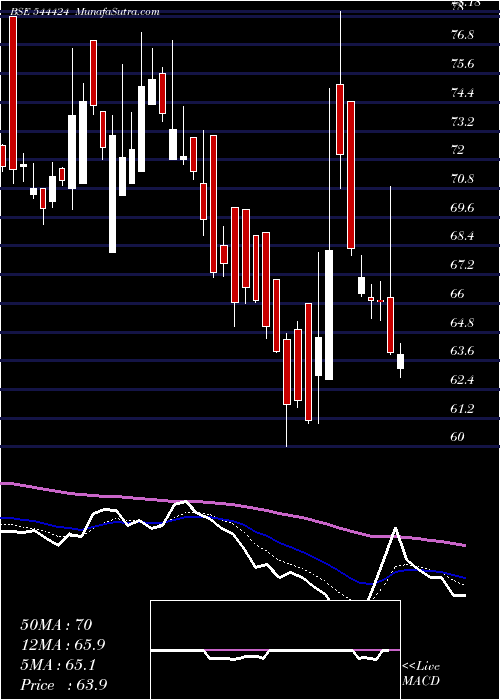Click the 12MA : 65.9 readout
This screenshot has height=700, width=500.
(63, 645)
